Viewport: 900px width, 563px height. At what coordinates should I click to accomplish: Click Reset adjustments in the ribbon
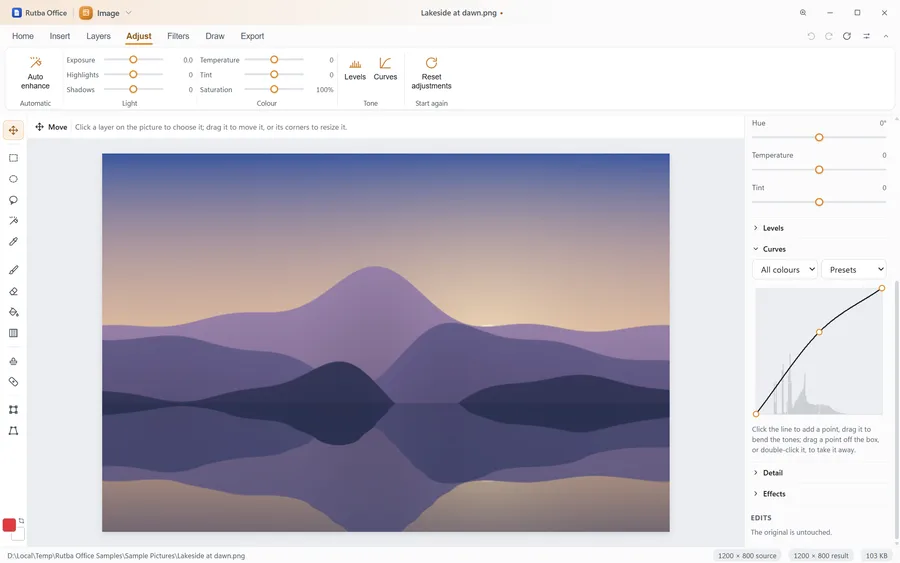[x=431, y=73]
